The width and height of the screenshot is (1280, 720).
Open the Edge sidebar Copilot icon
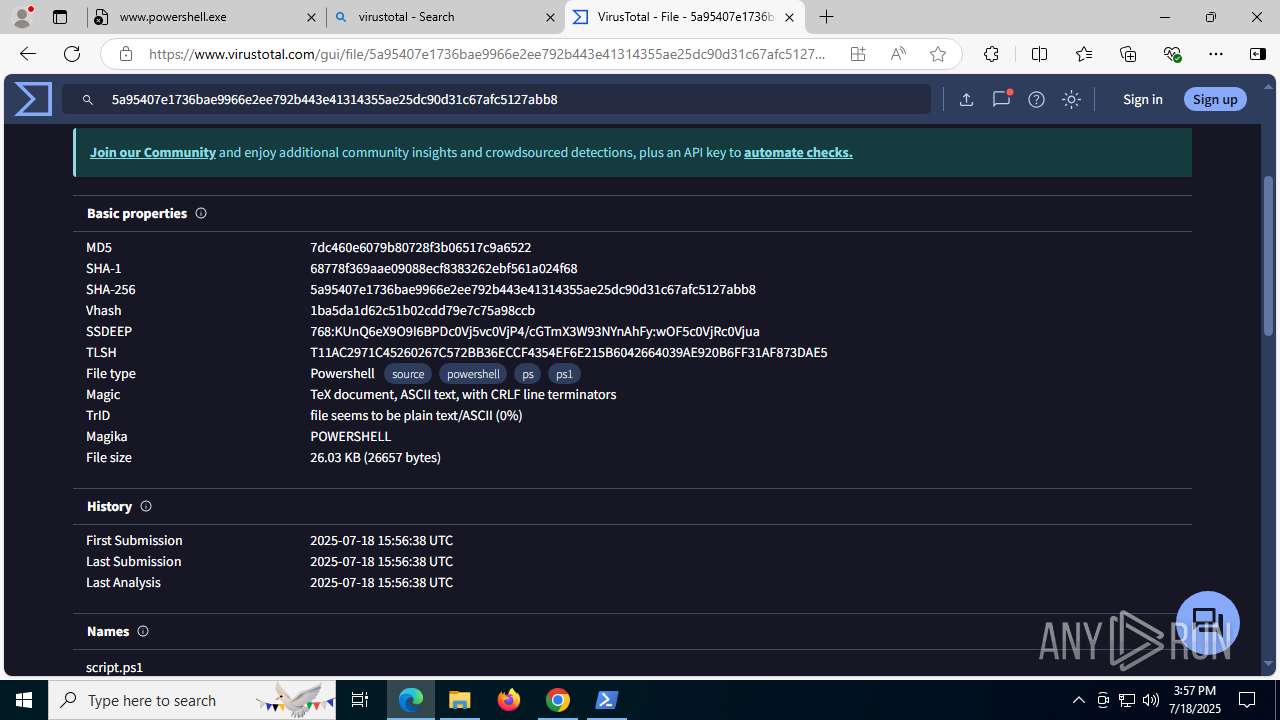(1258, 54)
